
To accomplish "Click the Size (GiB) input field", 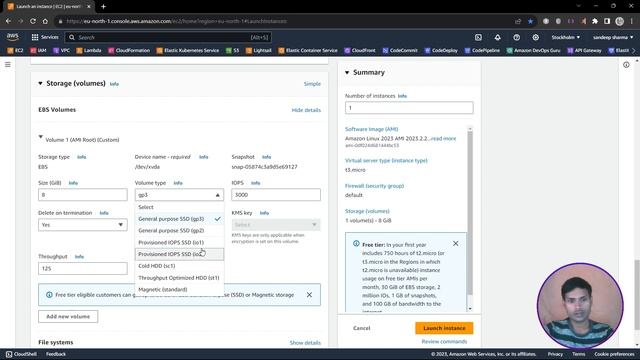I will click(x=82, y=195).
